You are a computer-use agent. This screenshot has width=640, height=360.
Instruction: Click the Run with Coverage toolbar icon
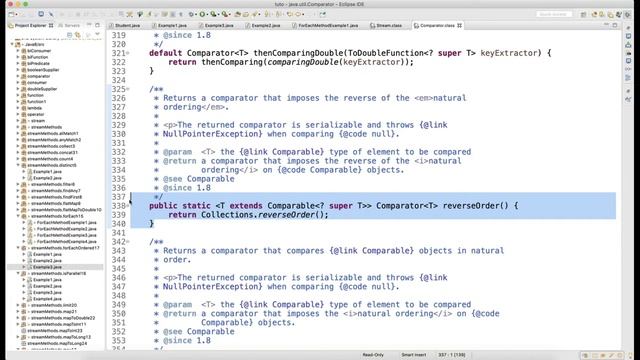point(213,14)
